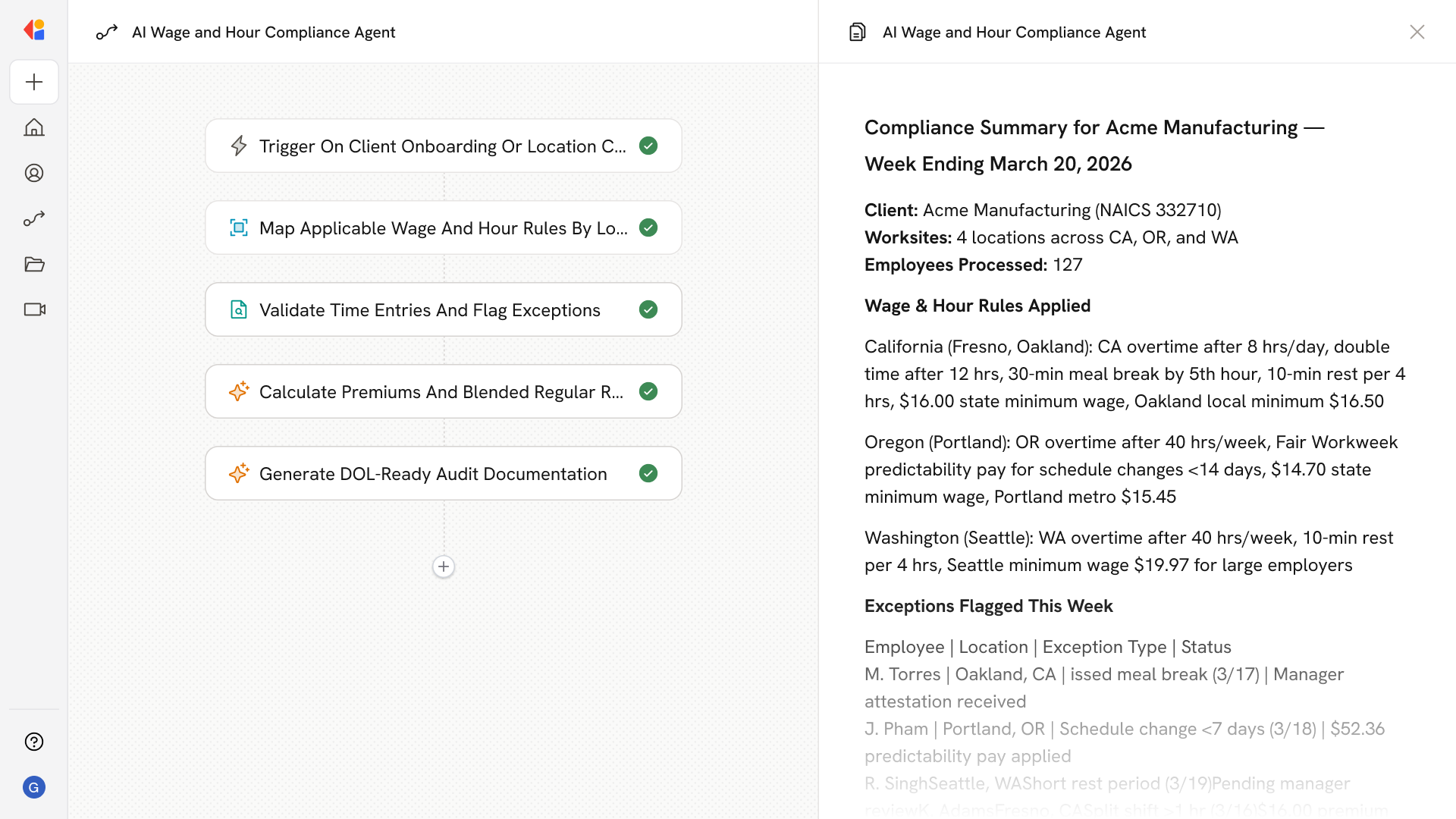Open the workflows route icon in sidebar
Image resolution: width=1456 pixels, height=819 pixels.
34,218
